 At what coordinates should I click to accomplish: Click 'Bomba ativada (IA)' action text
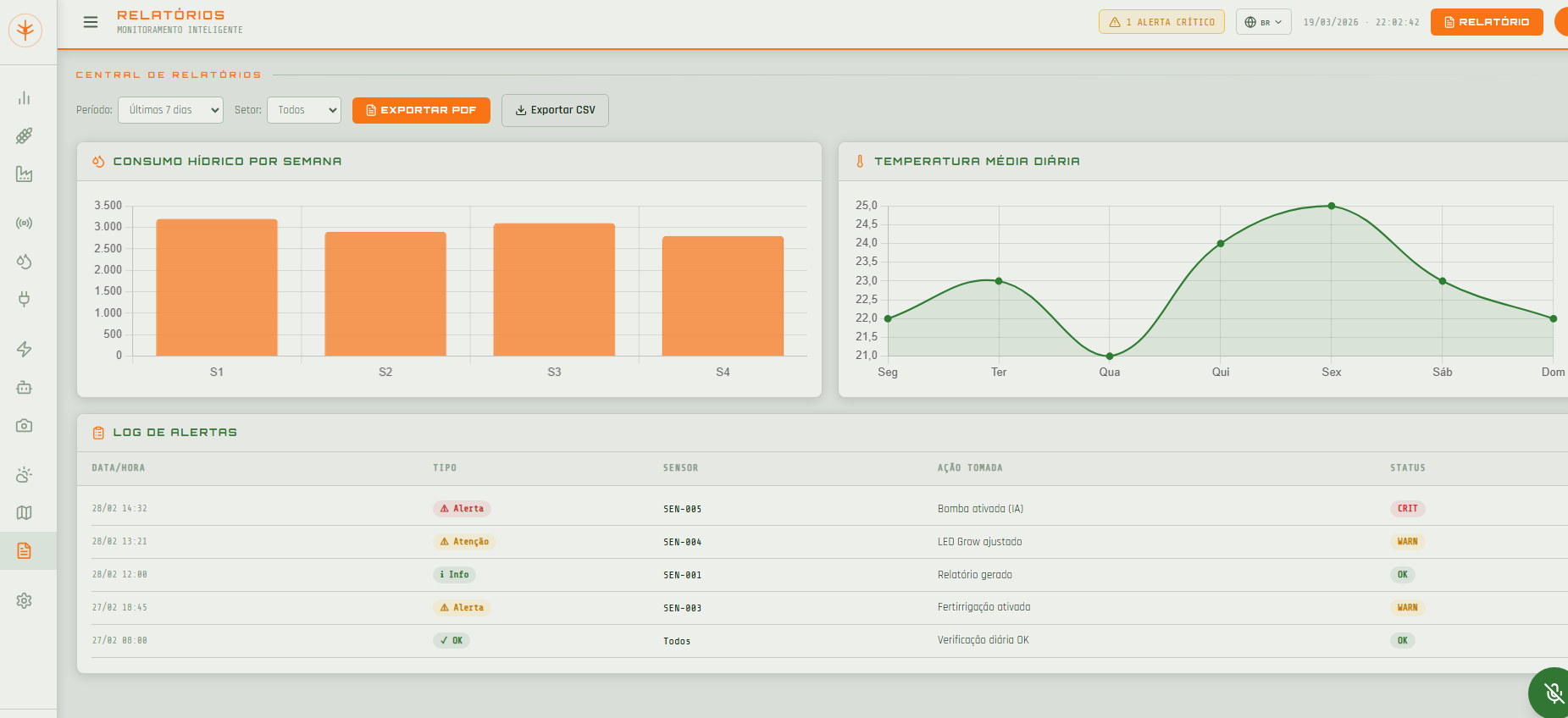(980, 509)
